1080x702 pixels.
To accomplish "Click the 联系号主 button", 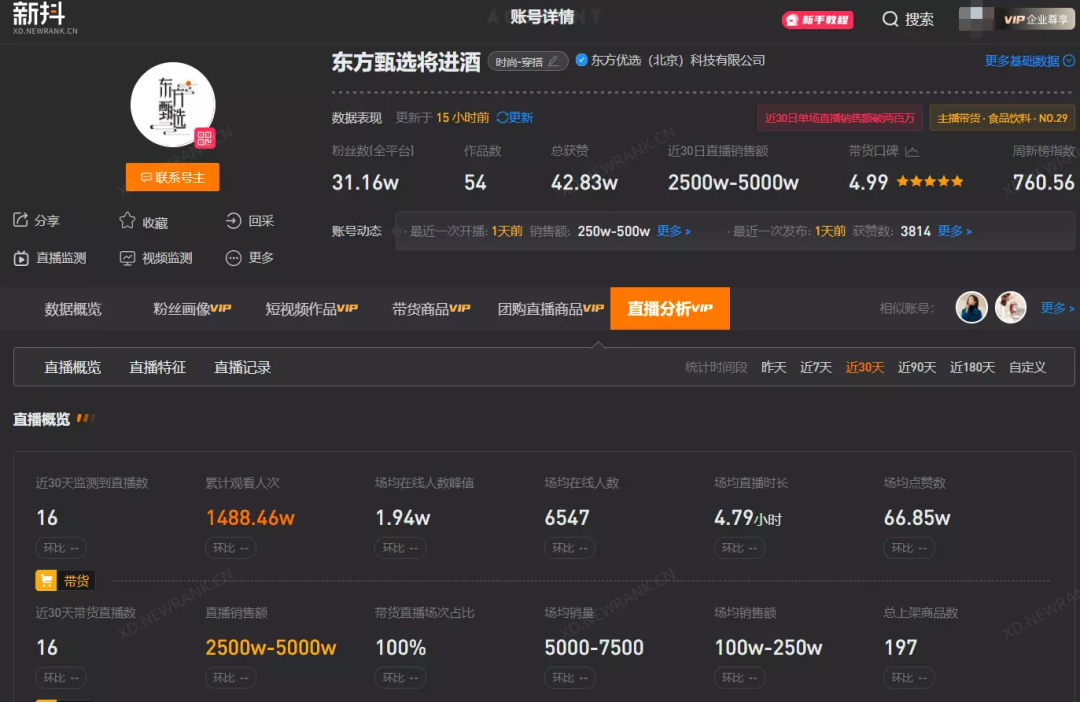I will click(171, 176).
